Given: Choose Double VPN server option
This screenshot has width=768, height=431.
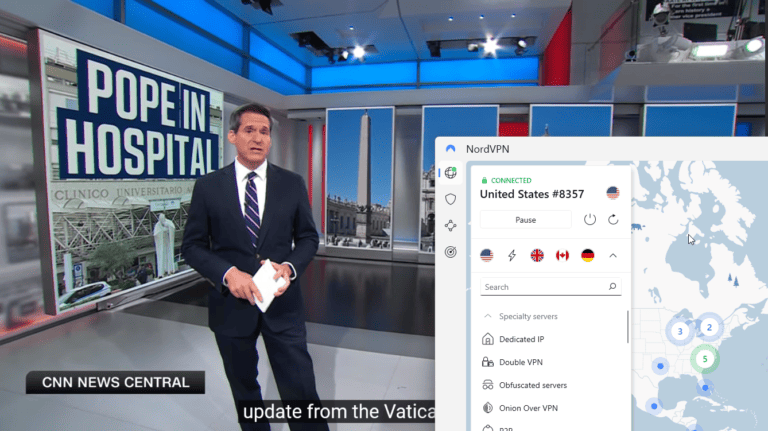Looking at the screenshot, I should (x=520, y=362).
